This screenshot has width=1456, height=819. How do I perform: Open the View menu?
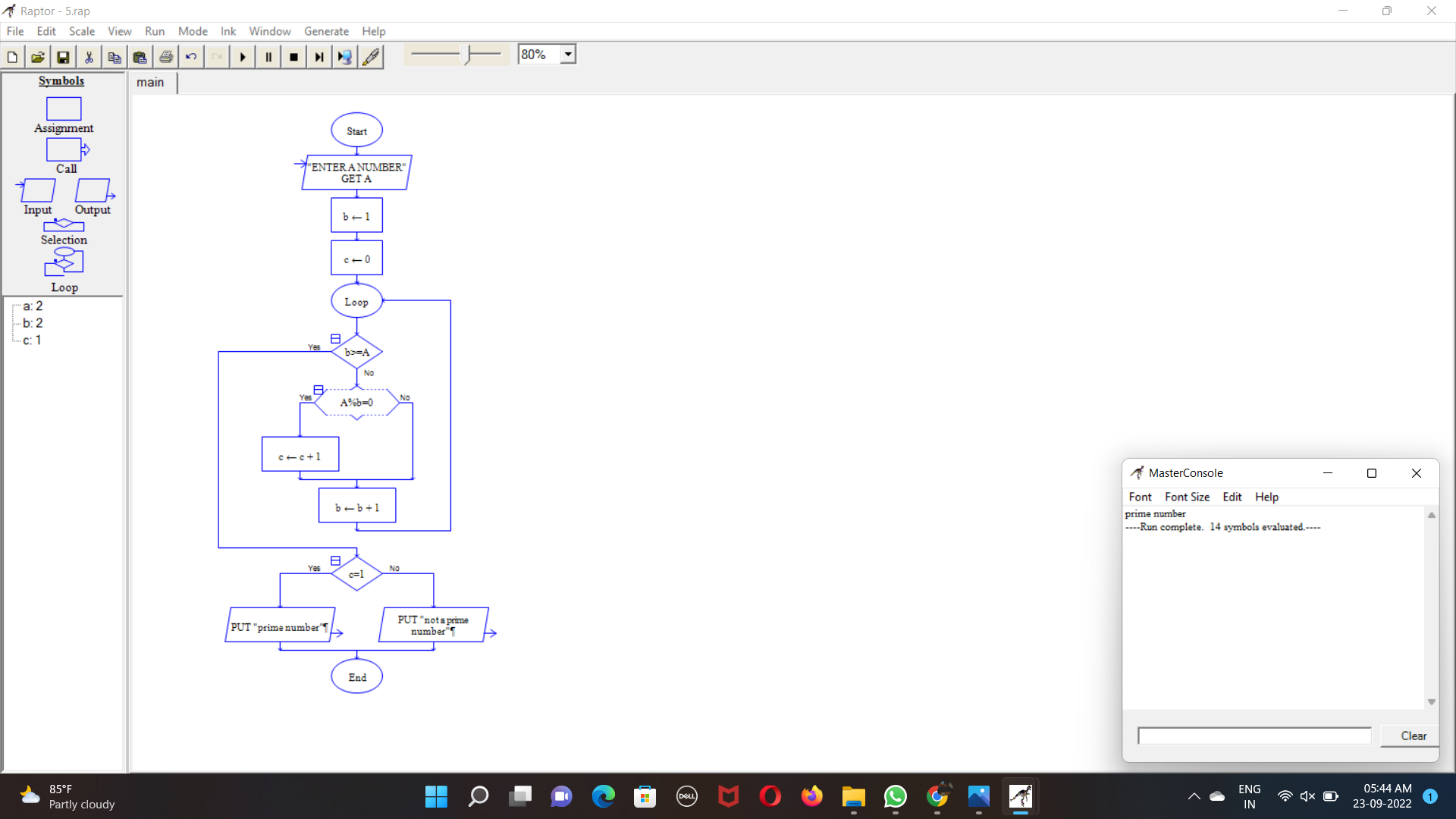coord(120,31)
